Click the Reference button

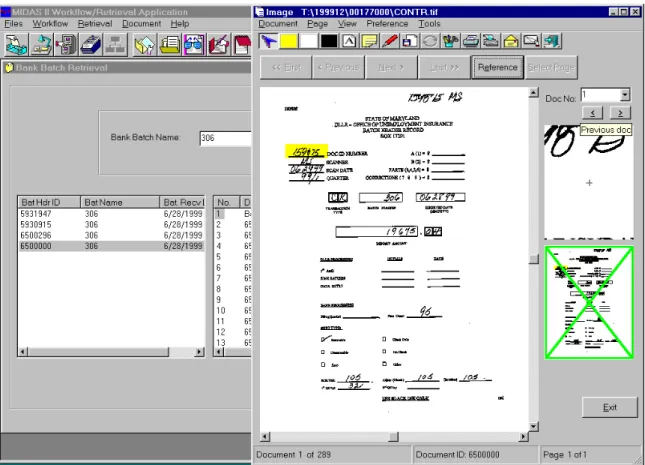[497, 67]
